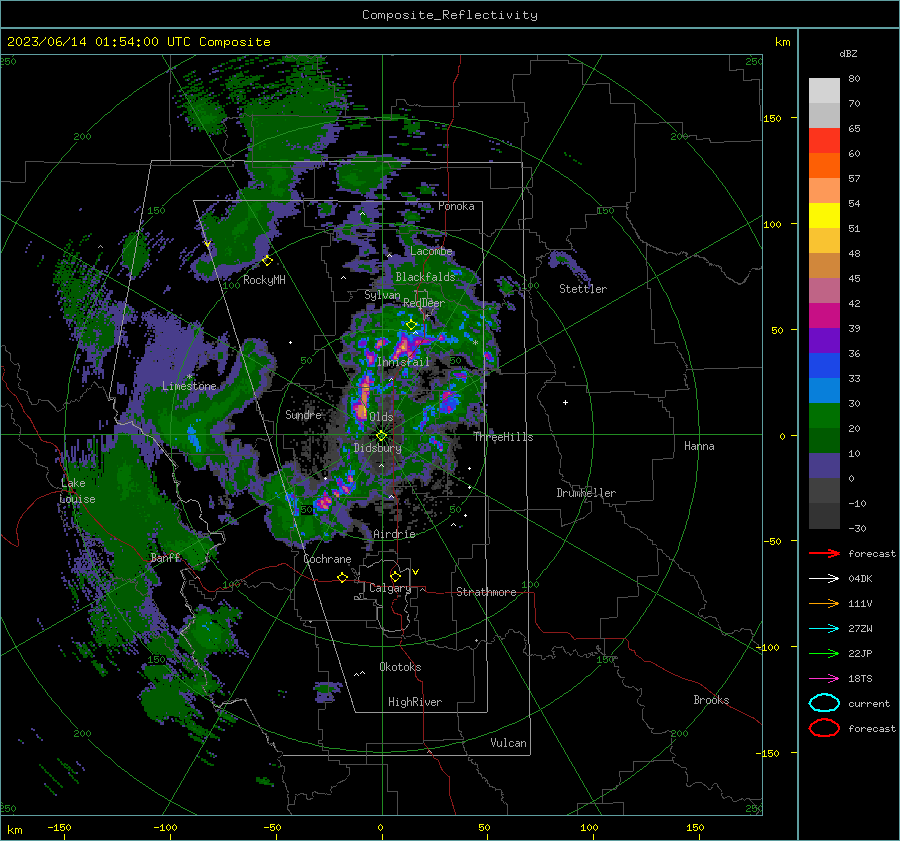Screen dimensions: 900x841
Task: Click the Strathmore label
Action: point(486,592)
